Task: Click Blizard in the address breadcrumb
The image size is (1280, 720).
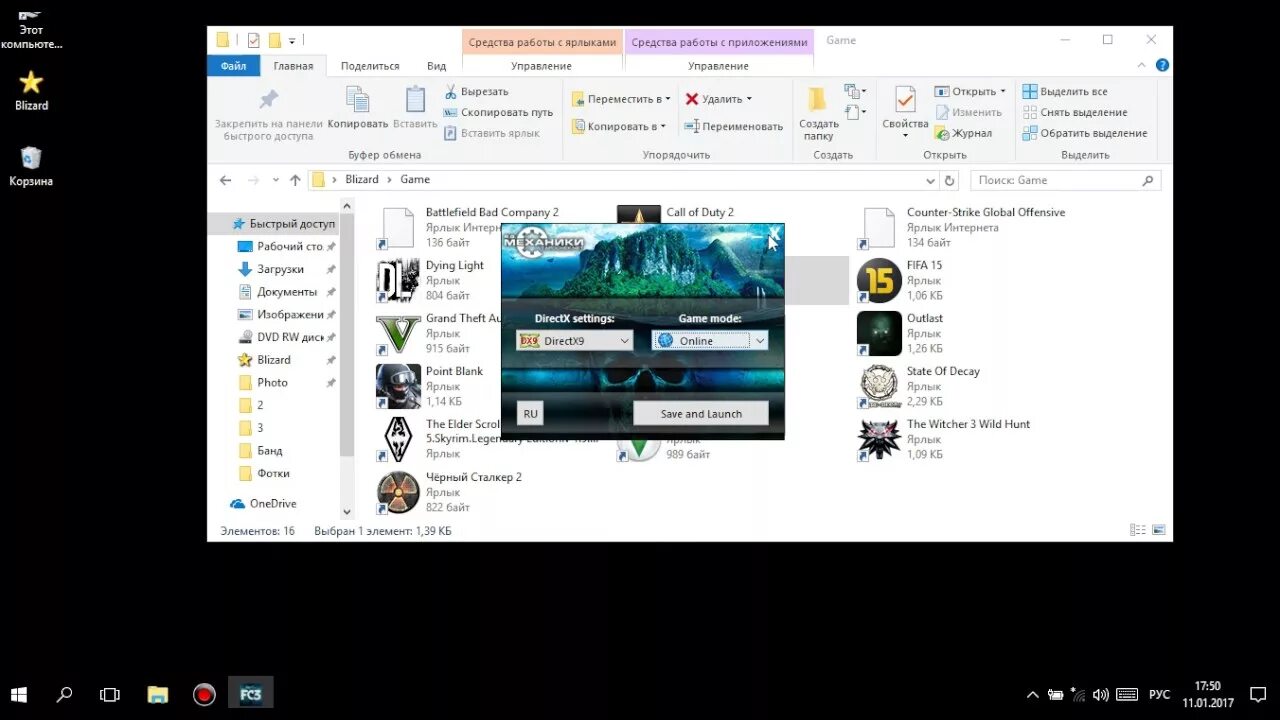Action: tap(362, 180)
